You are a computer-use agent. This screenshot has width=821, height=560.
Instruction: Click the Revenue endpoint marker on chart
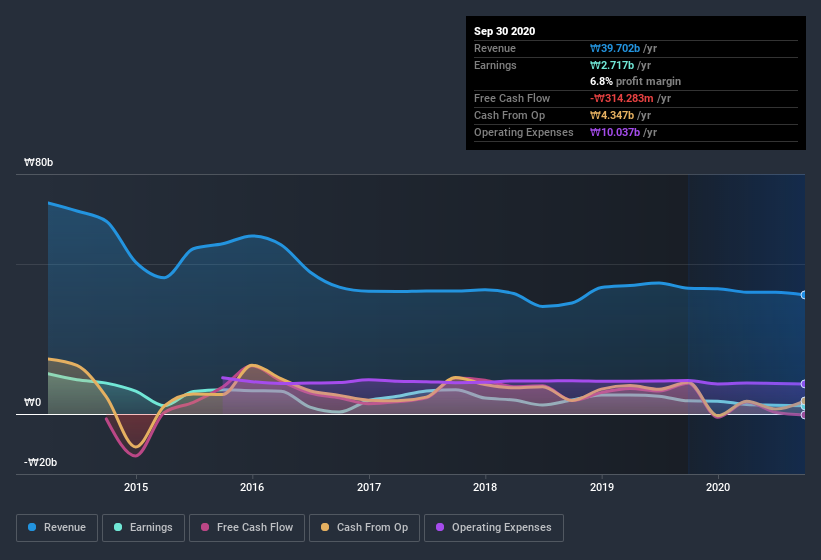click(804, 295)
